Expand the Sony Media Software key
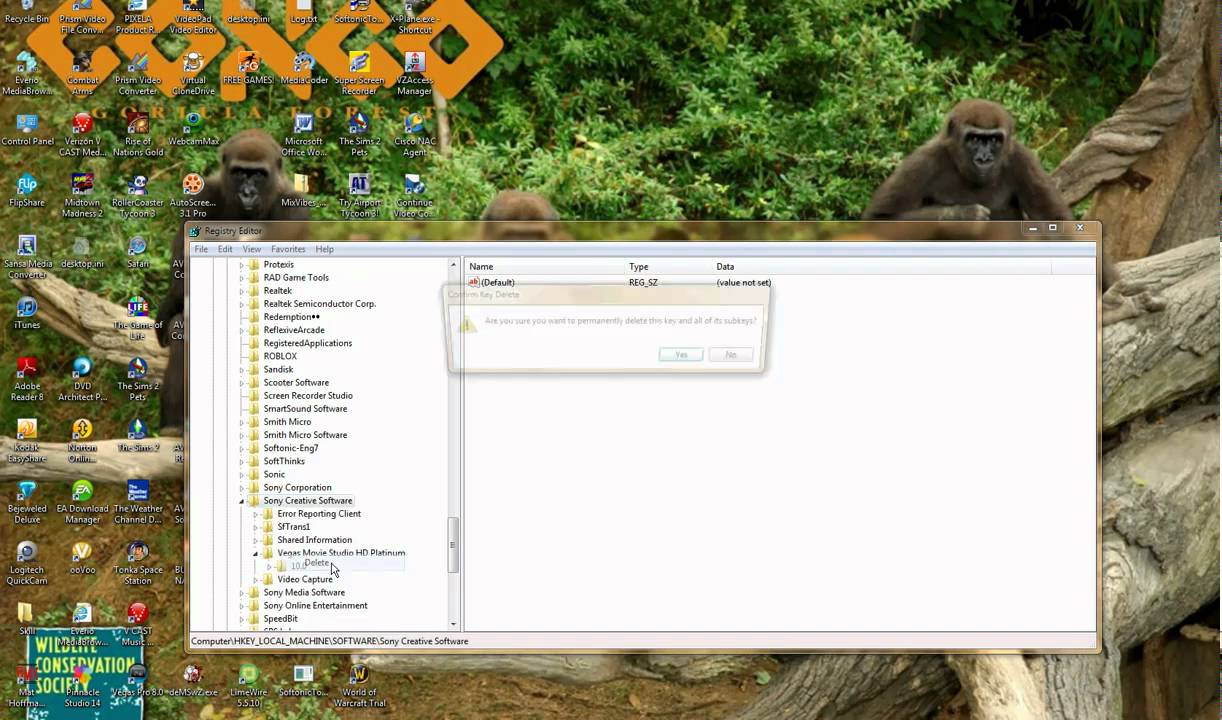Screen dimensions: 1222x720 tap(241, 593)
